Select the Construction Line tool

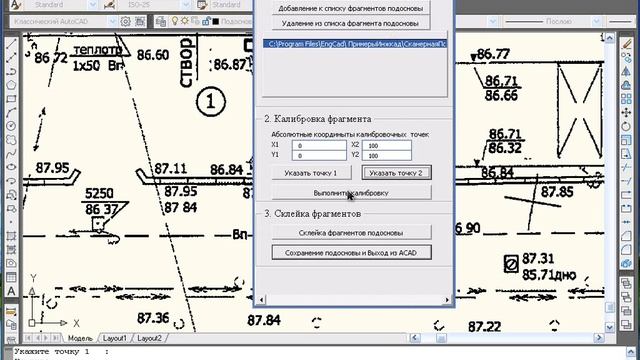[11, 58]
